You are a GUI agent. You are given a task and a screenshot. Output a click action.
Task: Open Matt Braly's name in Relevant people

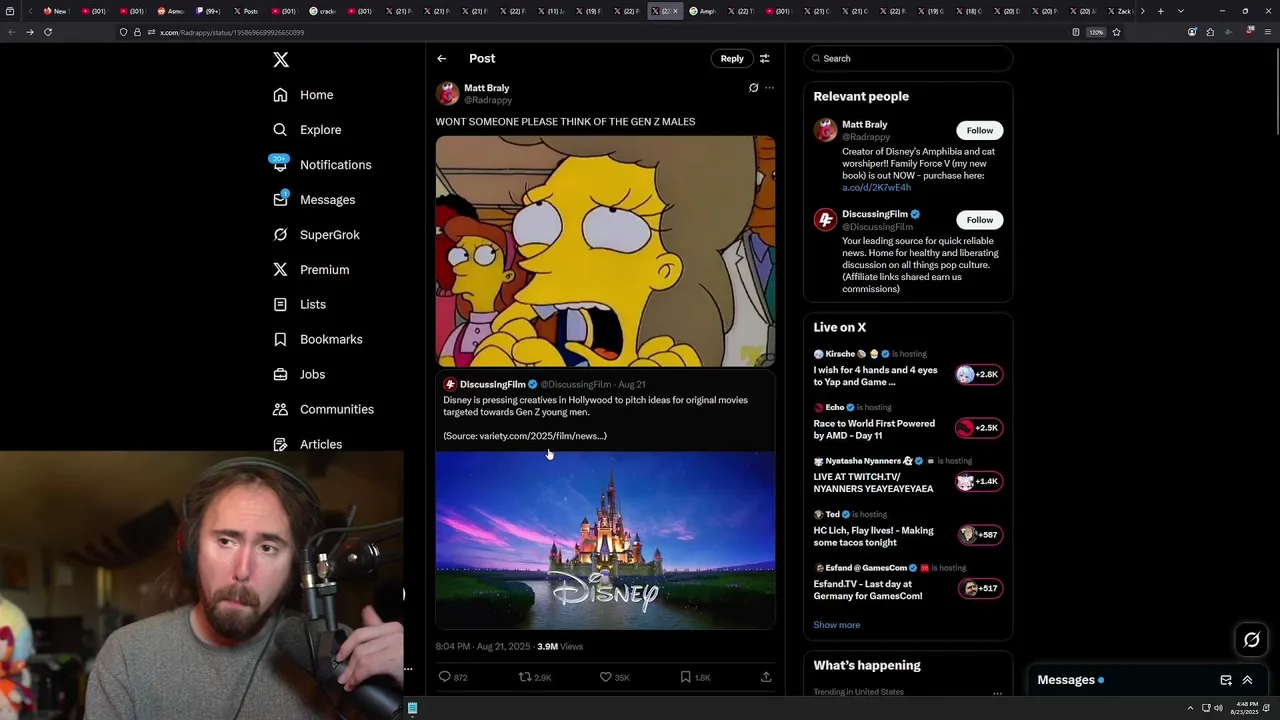click(x=865, y=125)
